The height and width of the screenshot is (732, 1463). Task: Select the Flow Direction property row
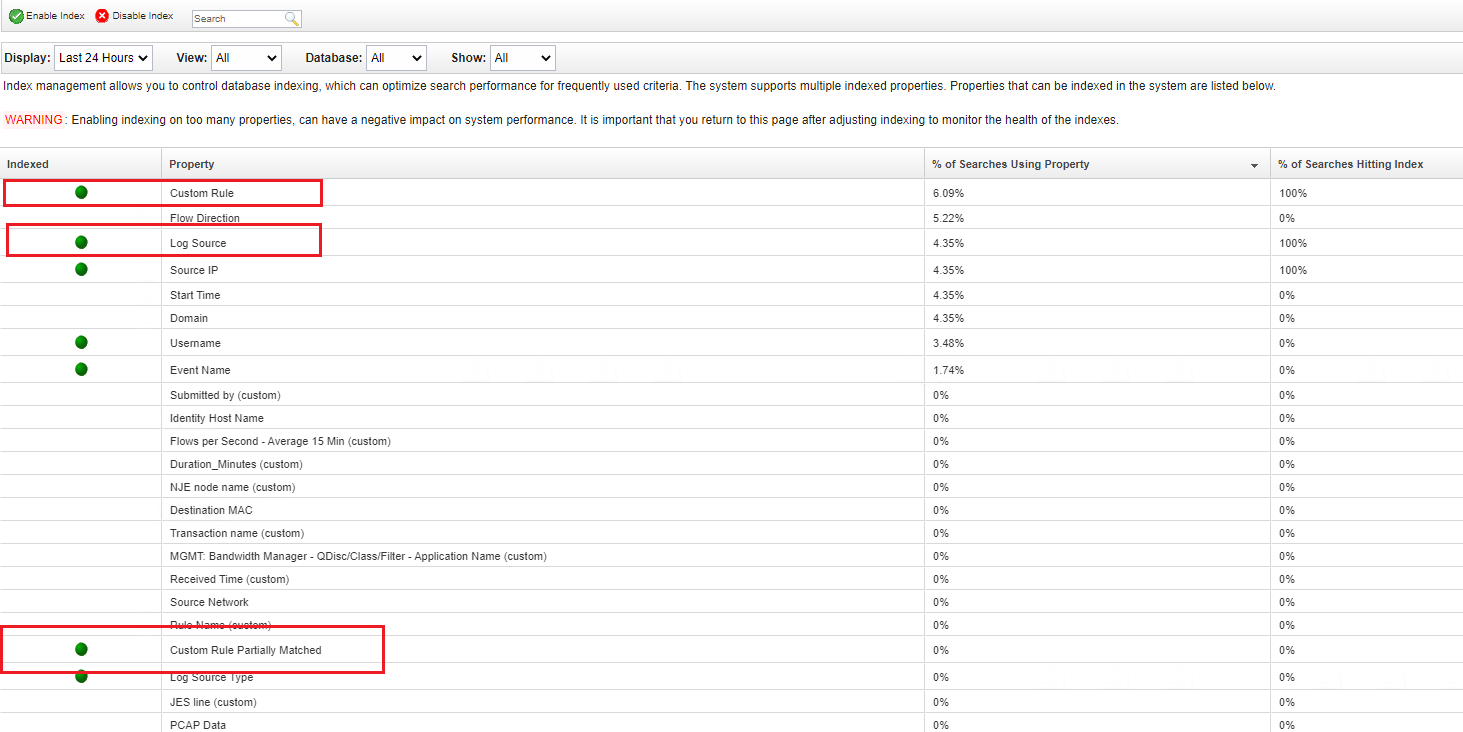pyautogui.click(x=205, y=218)
